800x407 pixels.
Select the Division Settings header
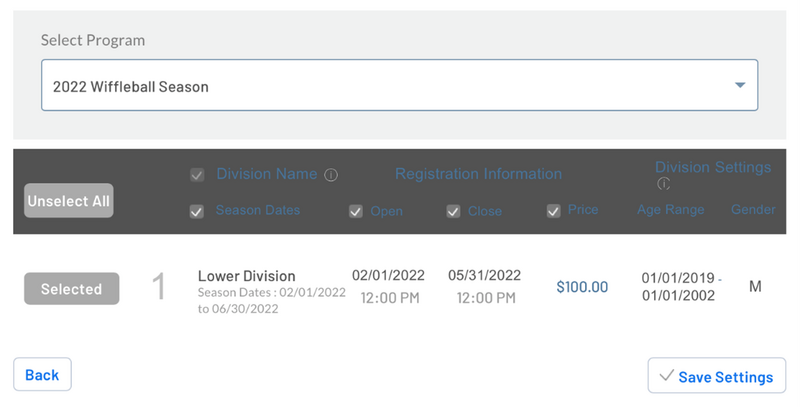coord(712,167)
